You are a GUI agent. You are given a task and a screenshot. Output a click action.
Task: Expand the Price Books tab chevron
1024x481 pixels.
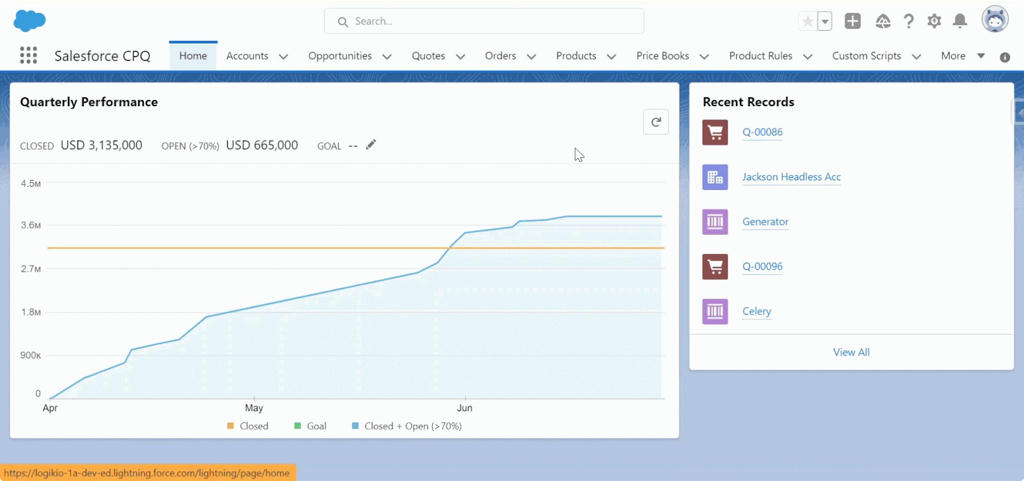pos(704,57)
